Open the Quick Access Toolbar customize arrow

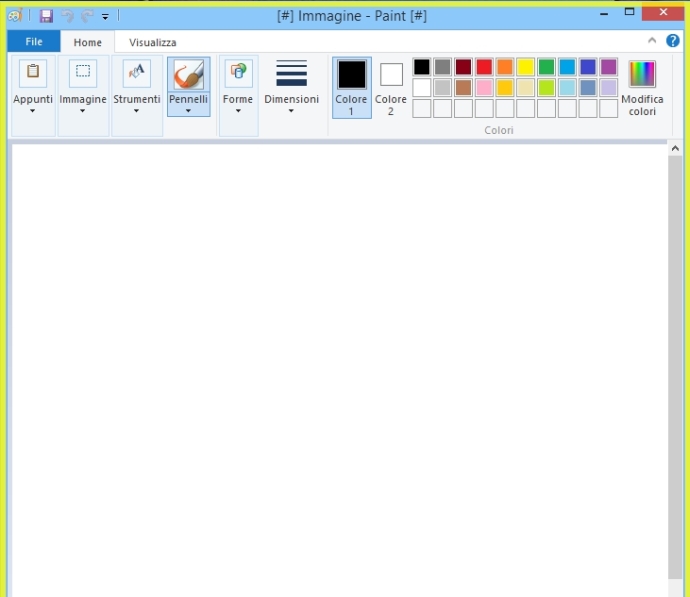105,17
